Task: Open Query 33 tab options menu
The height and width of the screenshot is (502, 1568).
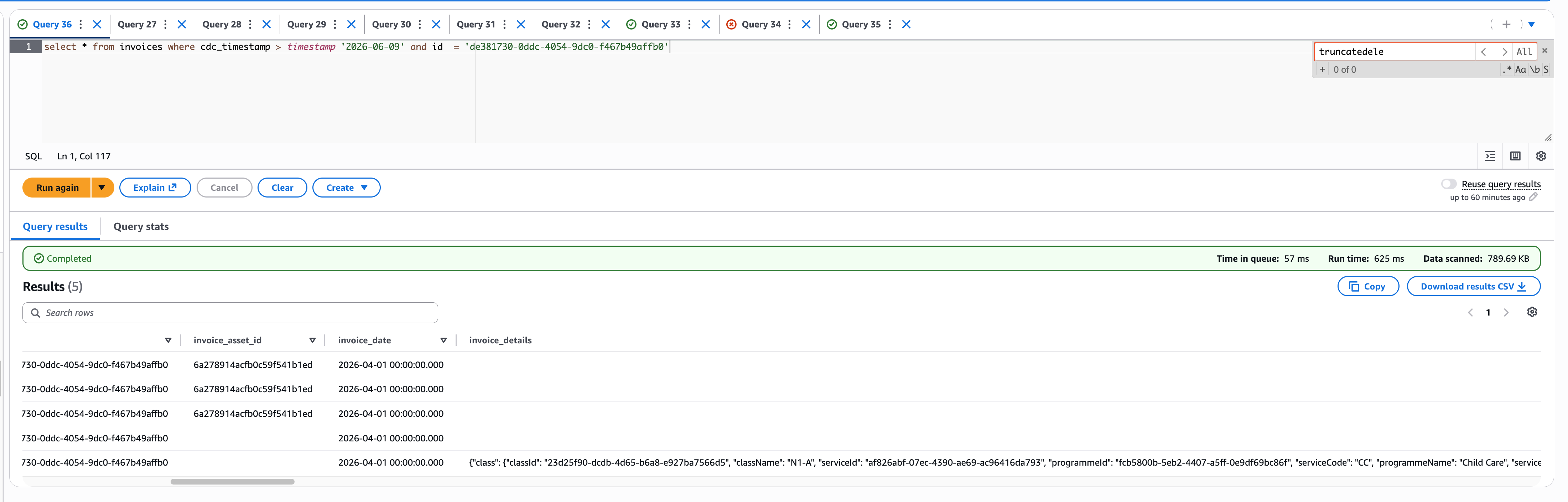Action: point(689,24)
